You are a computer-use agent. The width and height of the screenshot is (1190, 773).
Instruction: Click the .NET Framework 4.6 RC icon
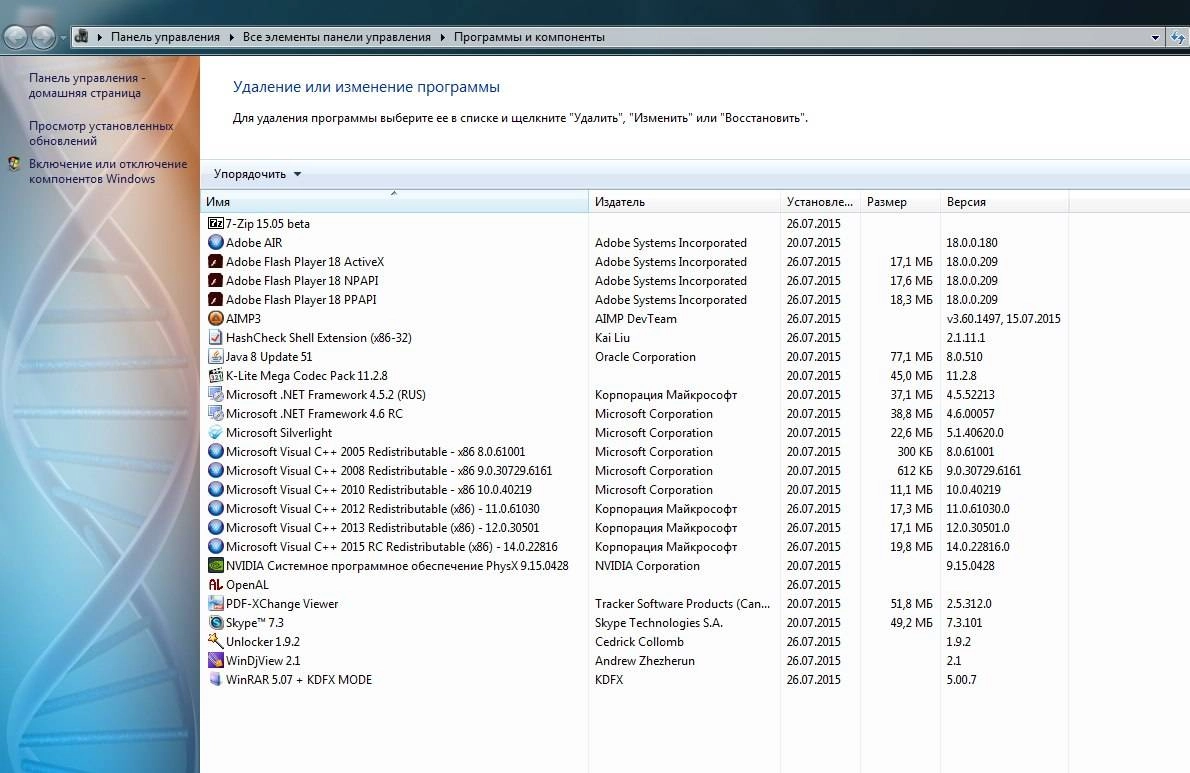(216, 413)
